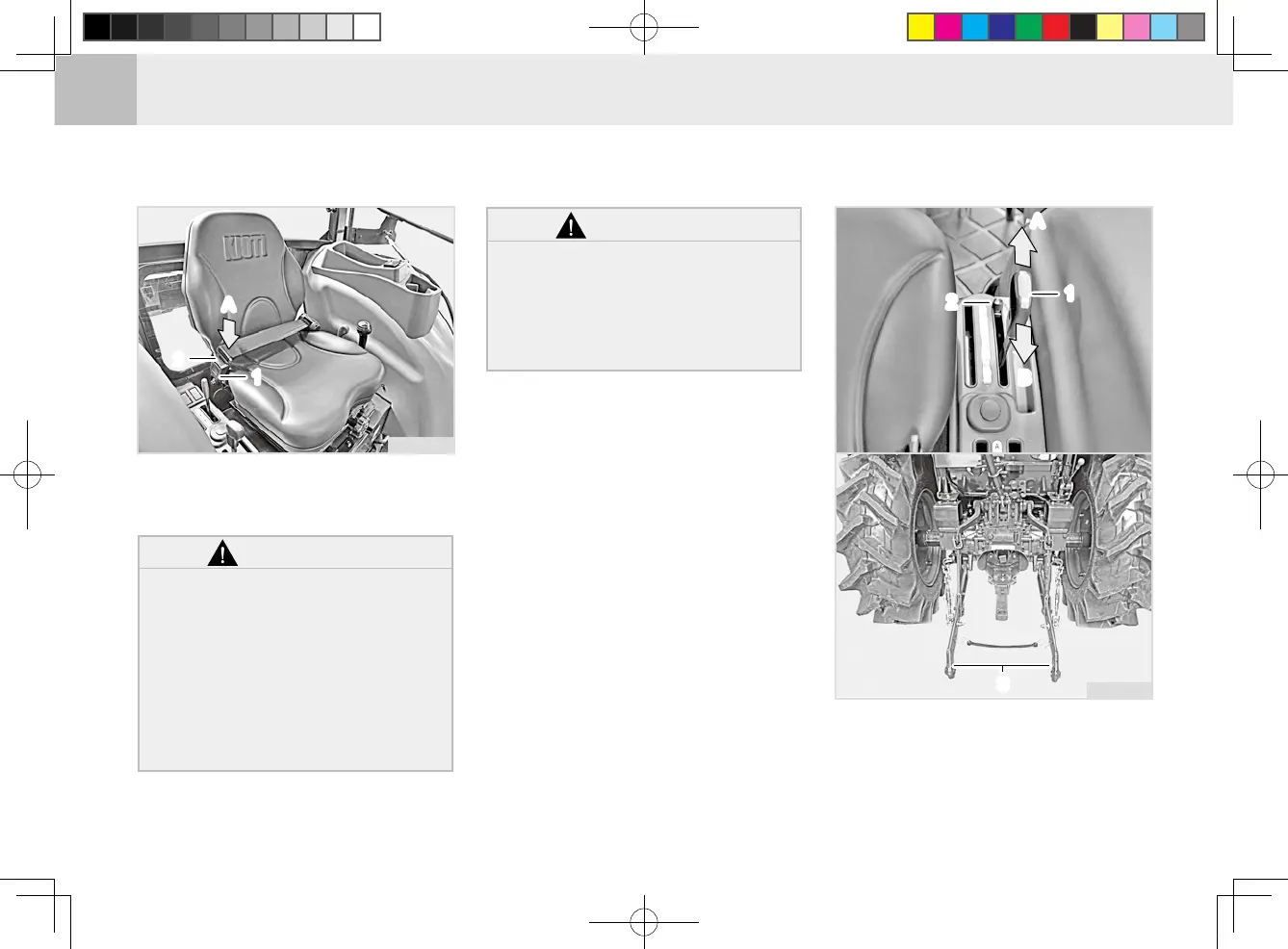Open the rear three-point hitch photo
The height and width of the screenshot is (949, 1288).
[993, 576]
